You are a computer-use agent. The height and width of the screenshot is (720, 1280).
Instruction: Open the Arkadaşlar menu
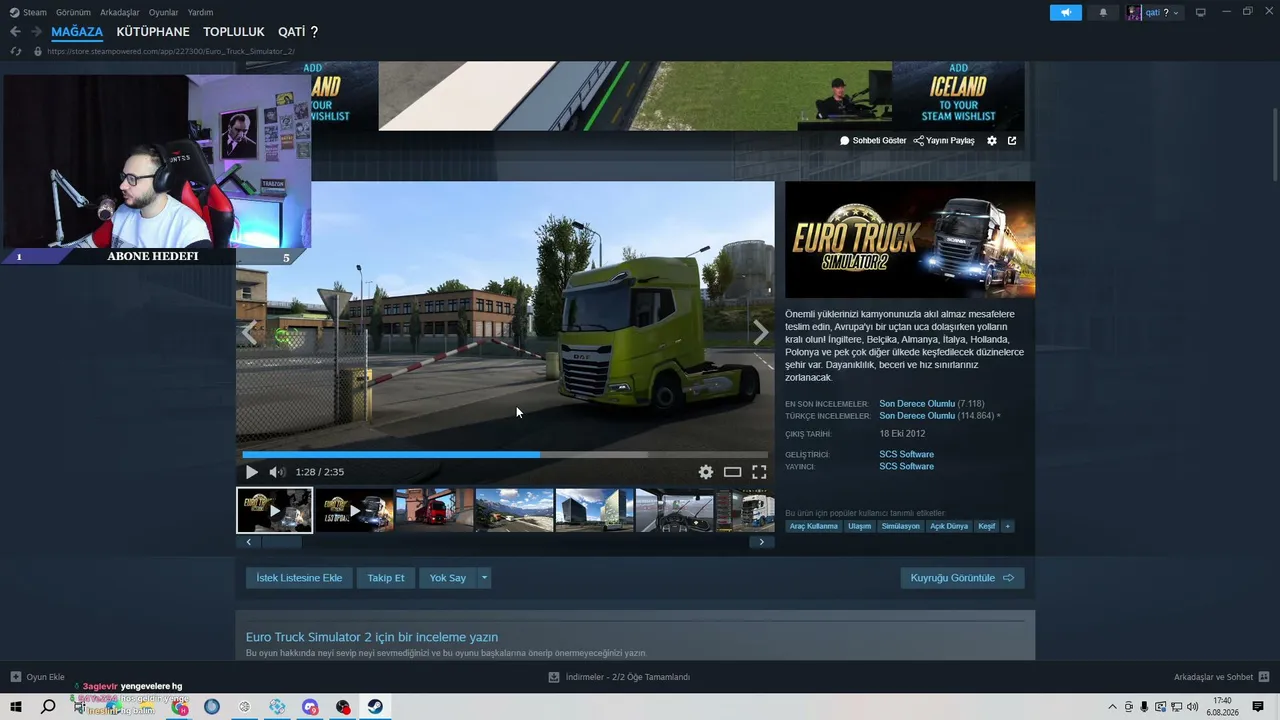click(120, 12)
